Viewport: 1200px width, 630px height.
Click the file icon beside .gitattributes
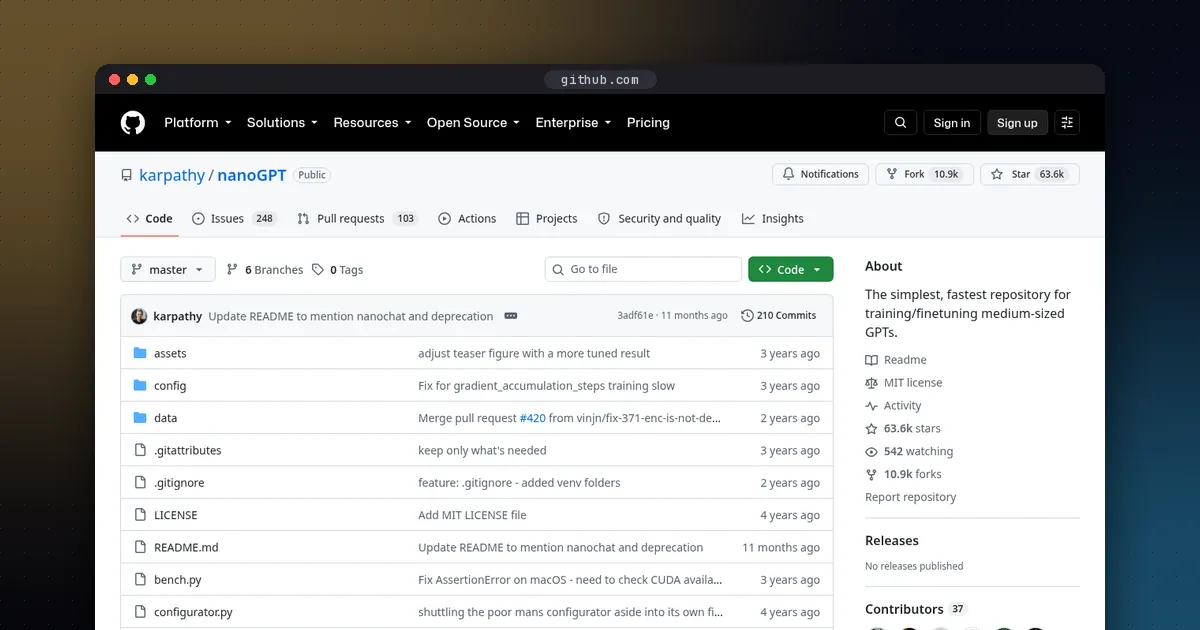140,451
